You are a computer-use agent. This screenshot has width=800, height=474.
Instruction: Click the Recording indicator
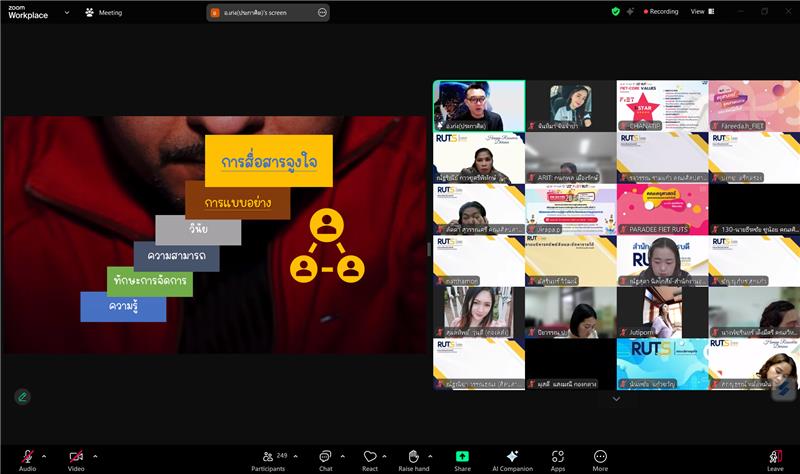661,12
